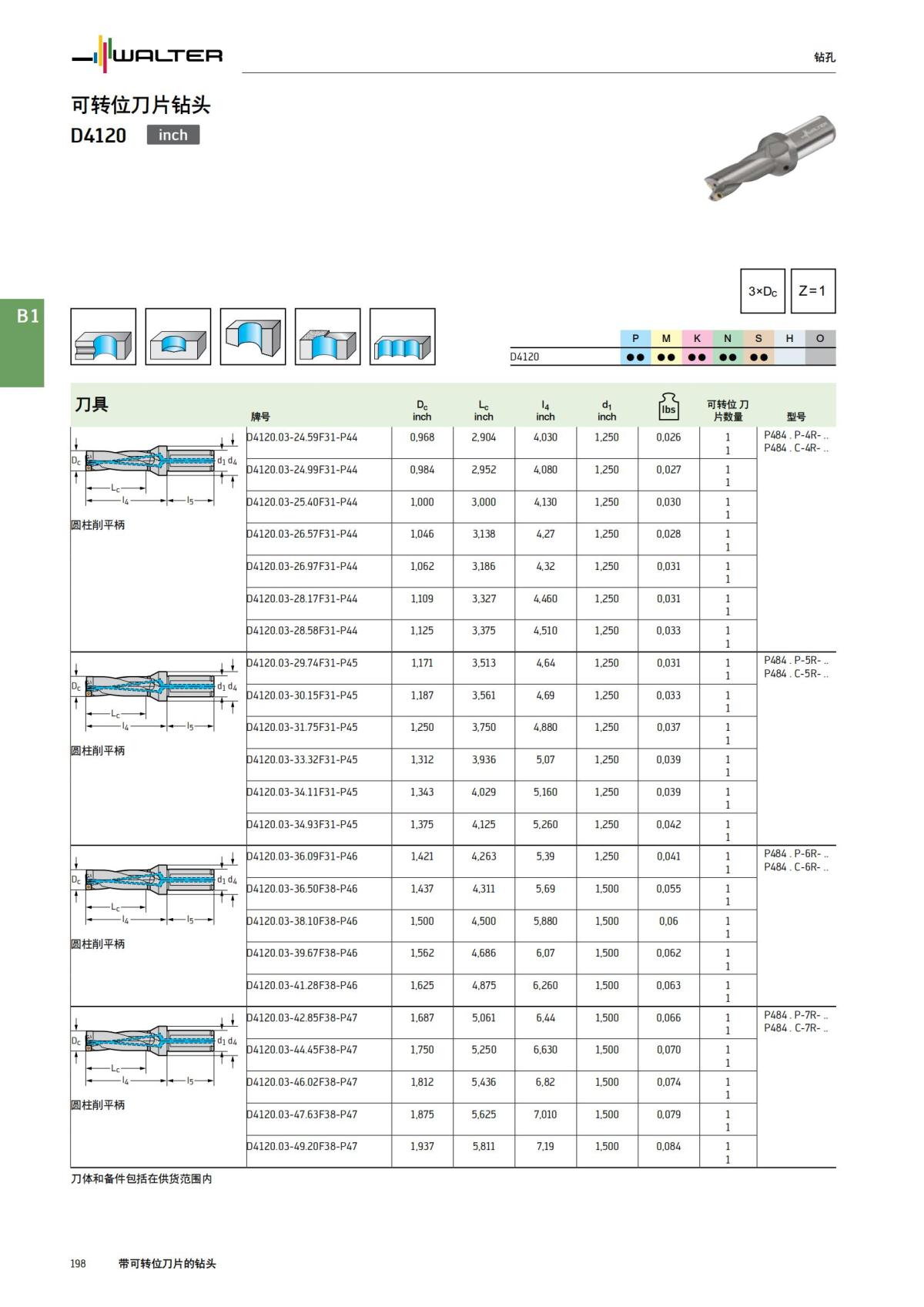The width and height of the screenshot is (924, 1307).
Task: Click the 钻孔 header at top right
Action: pos(825,57)
